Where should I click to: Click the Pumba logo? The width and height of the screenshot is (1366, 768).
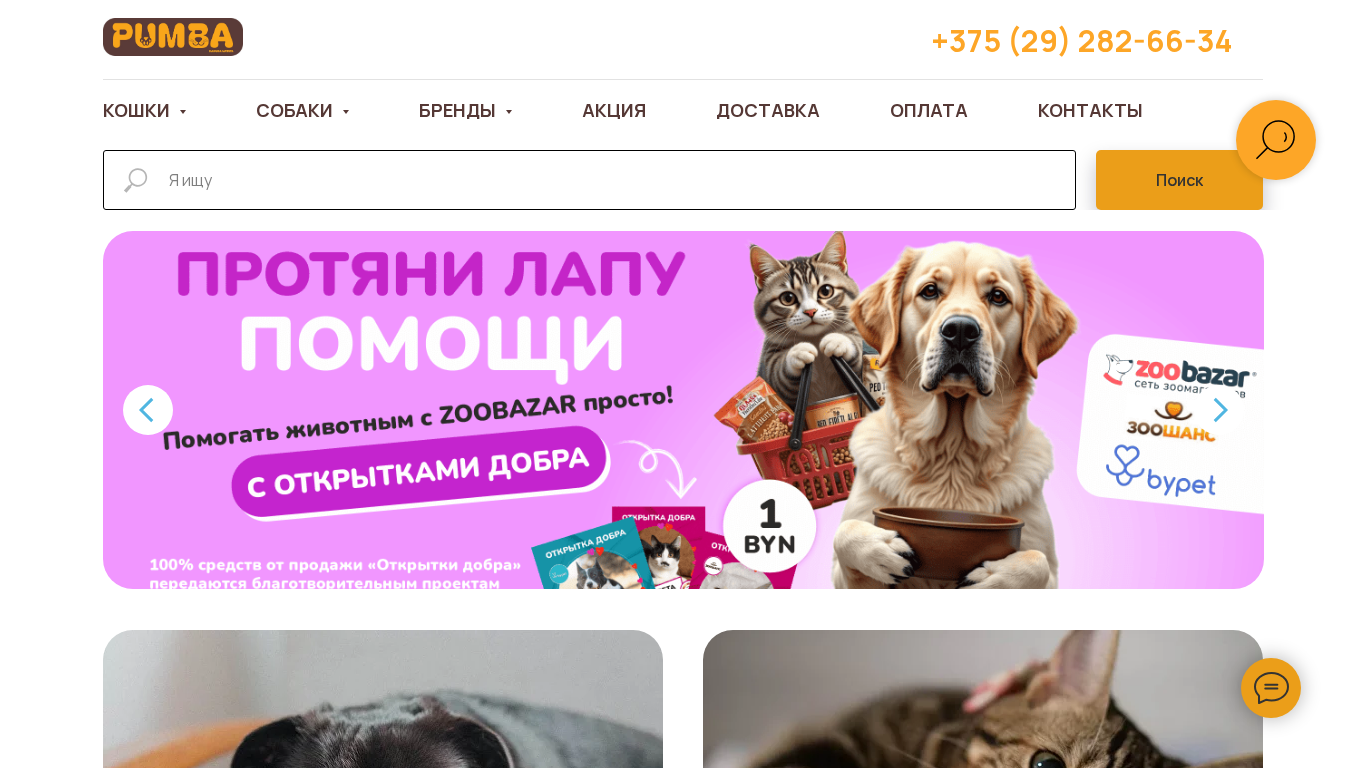(x=173, y=37)
